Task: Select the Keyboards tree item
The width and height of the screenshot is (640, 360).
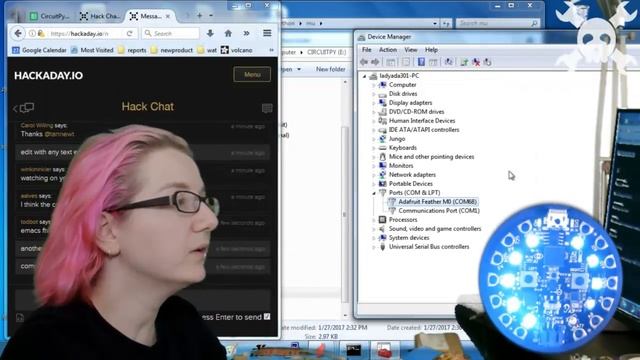Action: [402, 148]
